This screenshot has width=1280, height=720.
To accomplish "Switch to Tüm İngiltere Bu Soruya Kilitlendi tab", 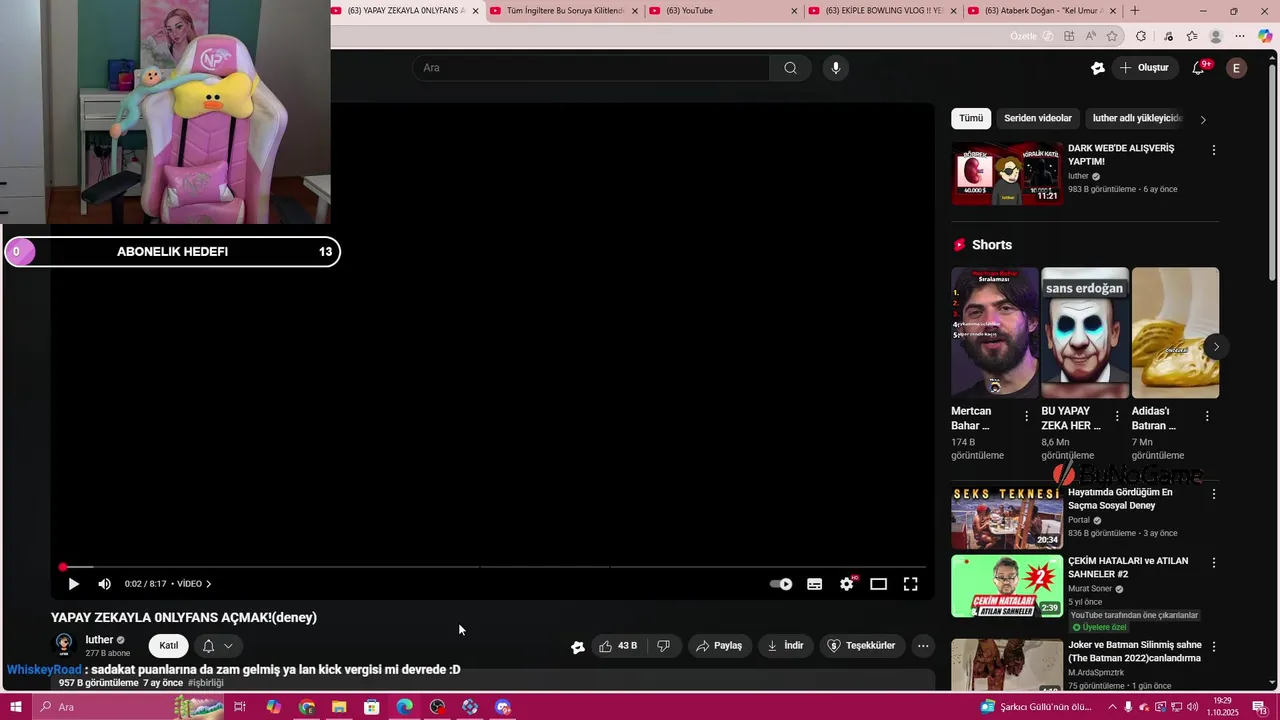I will tap(565, 11).
